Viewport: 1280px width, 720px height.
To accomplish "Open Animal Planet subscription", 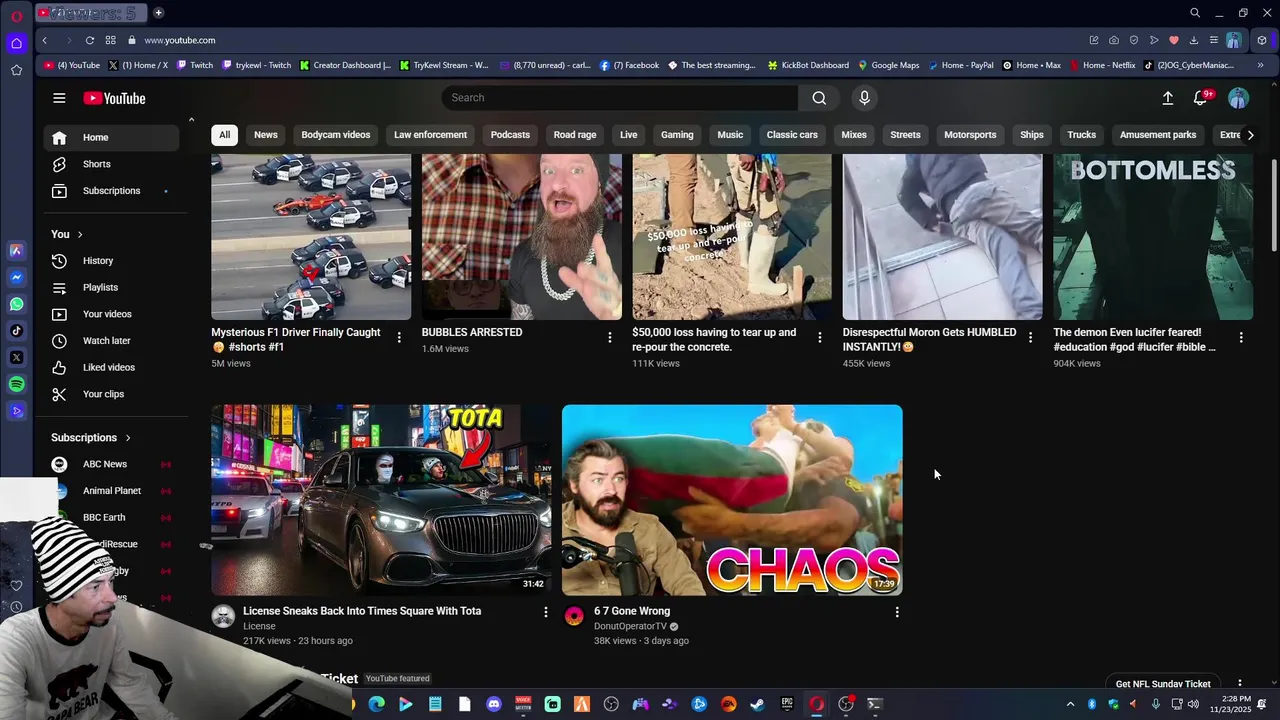I will 111,491.
